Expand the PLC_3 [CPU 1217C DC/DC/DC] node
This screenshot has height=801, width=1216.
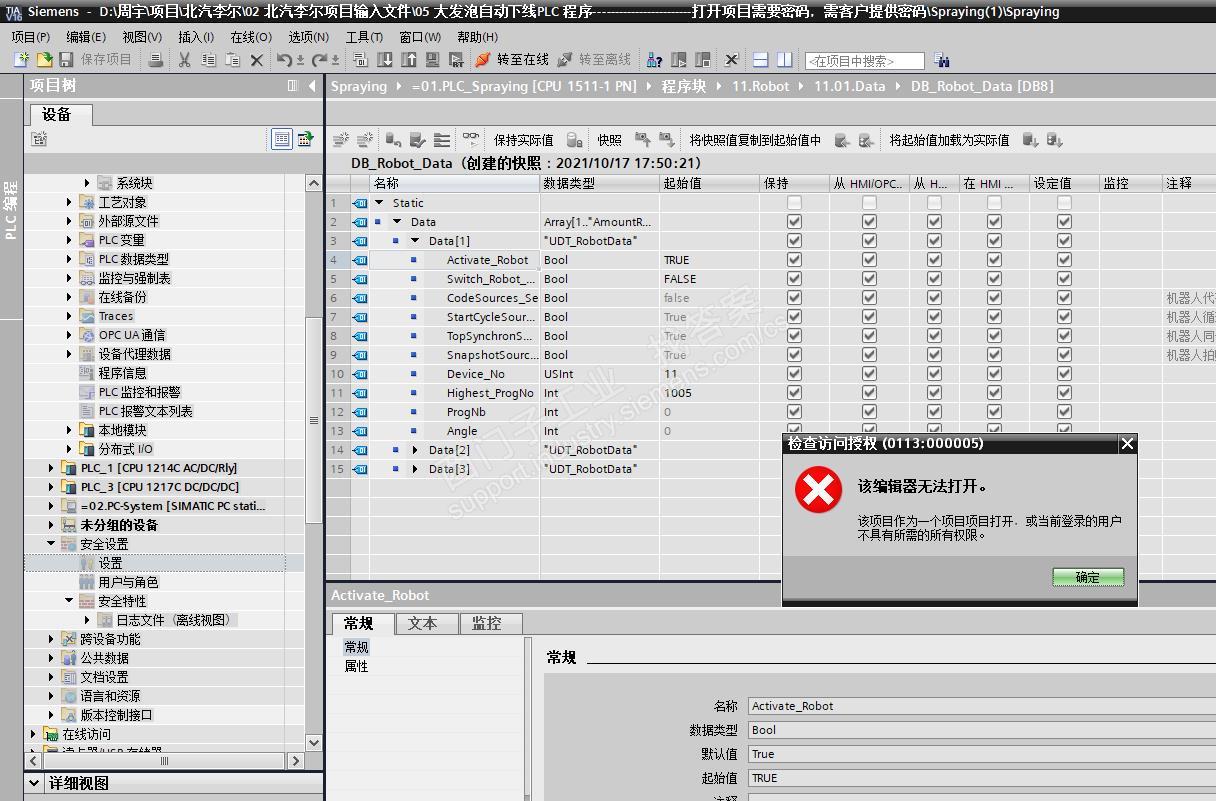click(x=51, y=487)
